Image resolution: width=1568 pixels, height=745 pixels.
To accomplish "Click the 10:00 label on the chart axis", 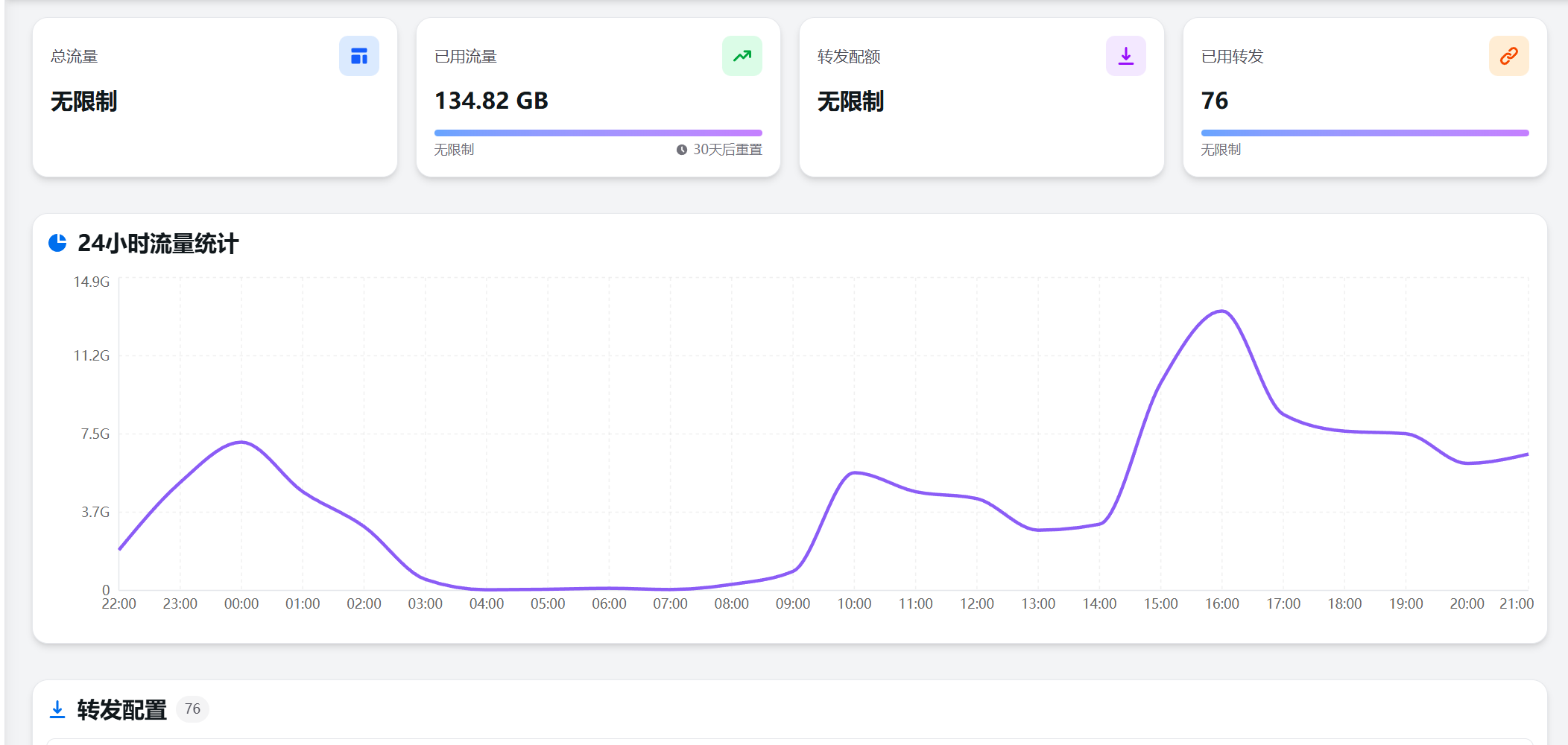I will [854, 603].
